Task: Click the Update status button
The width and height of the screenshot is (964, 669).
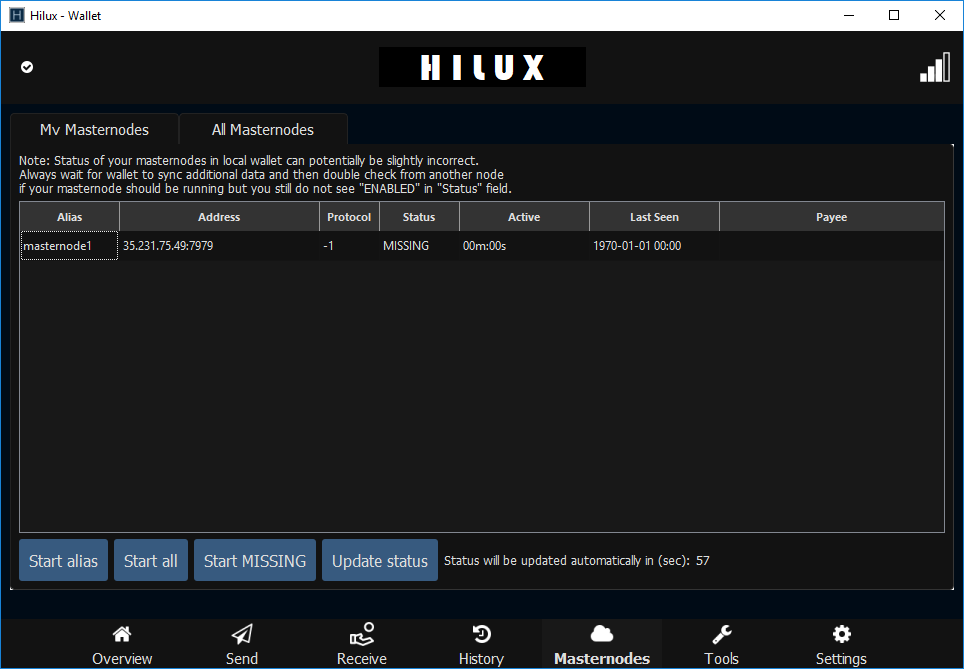Action: (380, 560)
